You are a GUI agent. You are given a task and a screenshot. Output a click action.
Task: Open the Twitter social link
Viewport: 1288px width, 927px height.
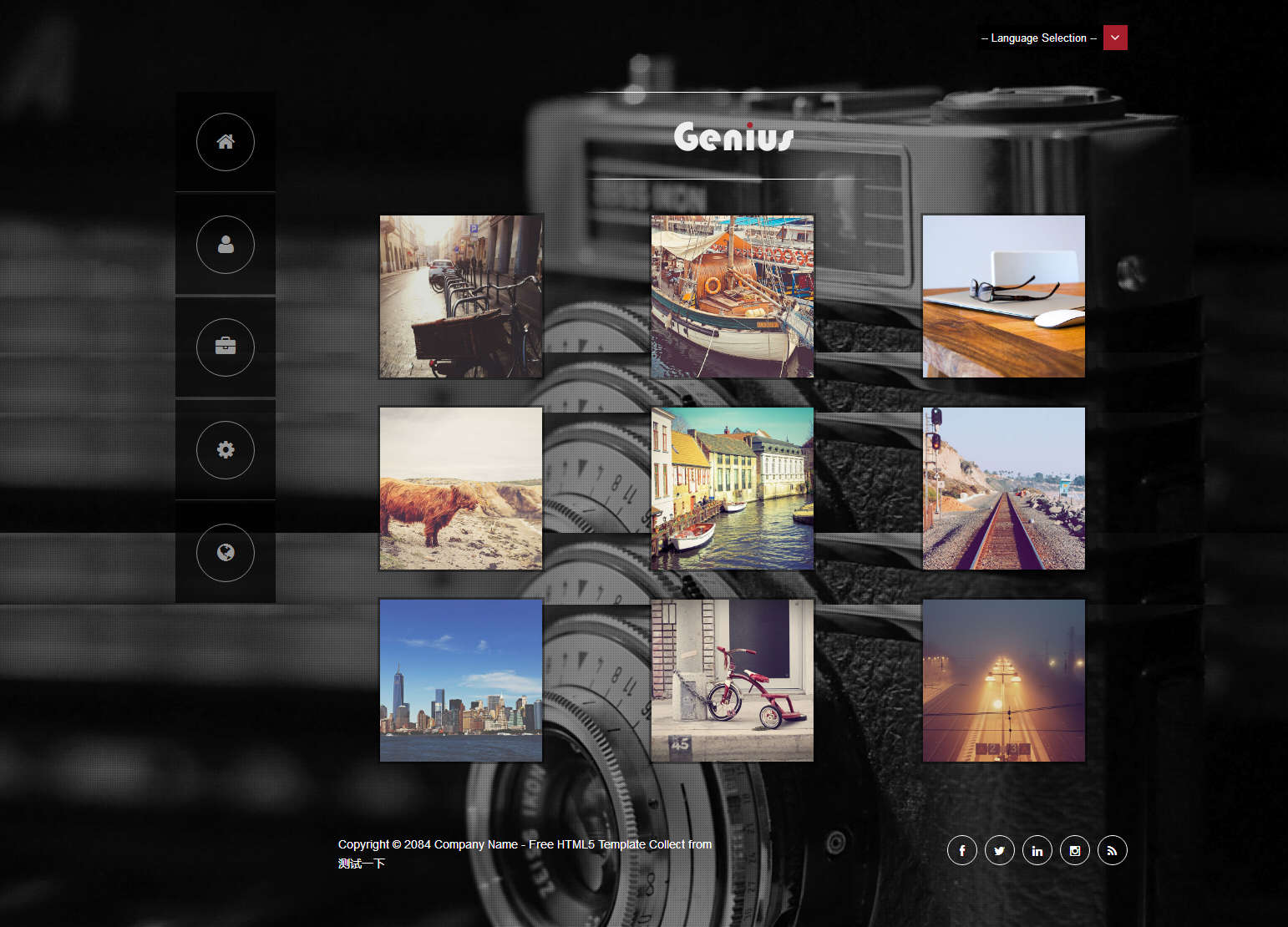coord(1000,850)
